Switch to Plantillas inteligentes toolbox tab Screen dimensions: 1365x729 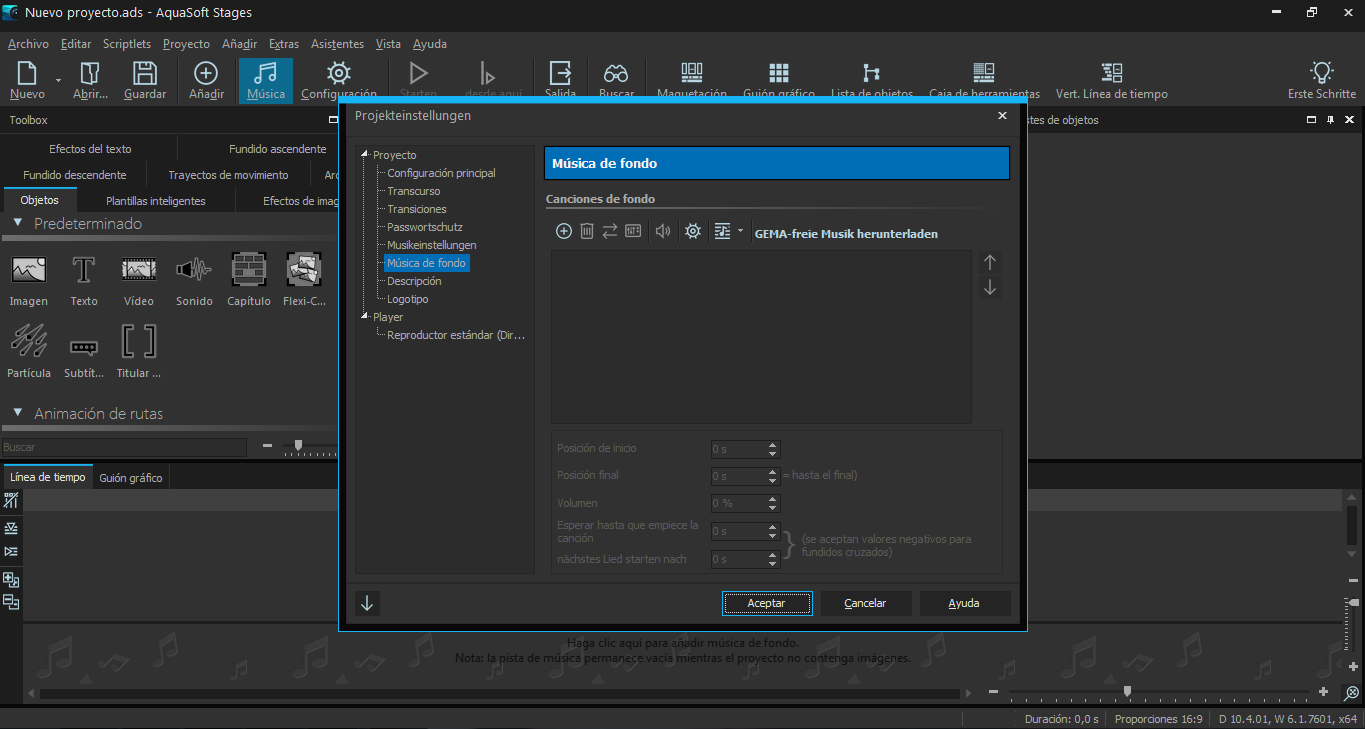pos(156,201)
